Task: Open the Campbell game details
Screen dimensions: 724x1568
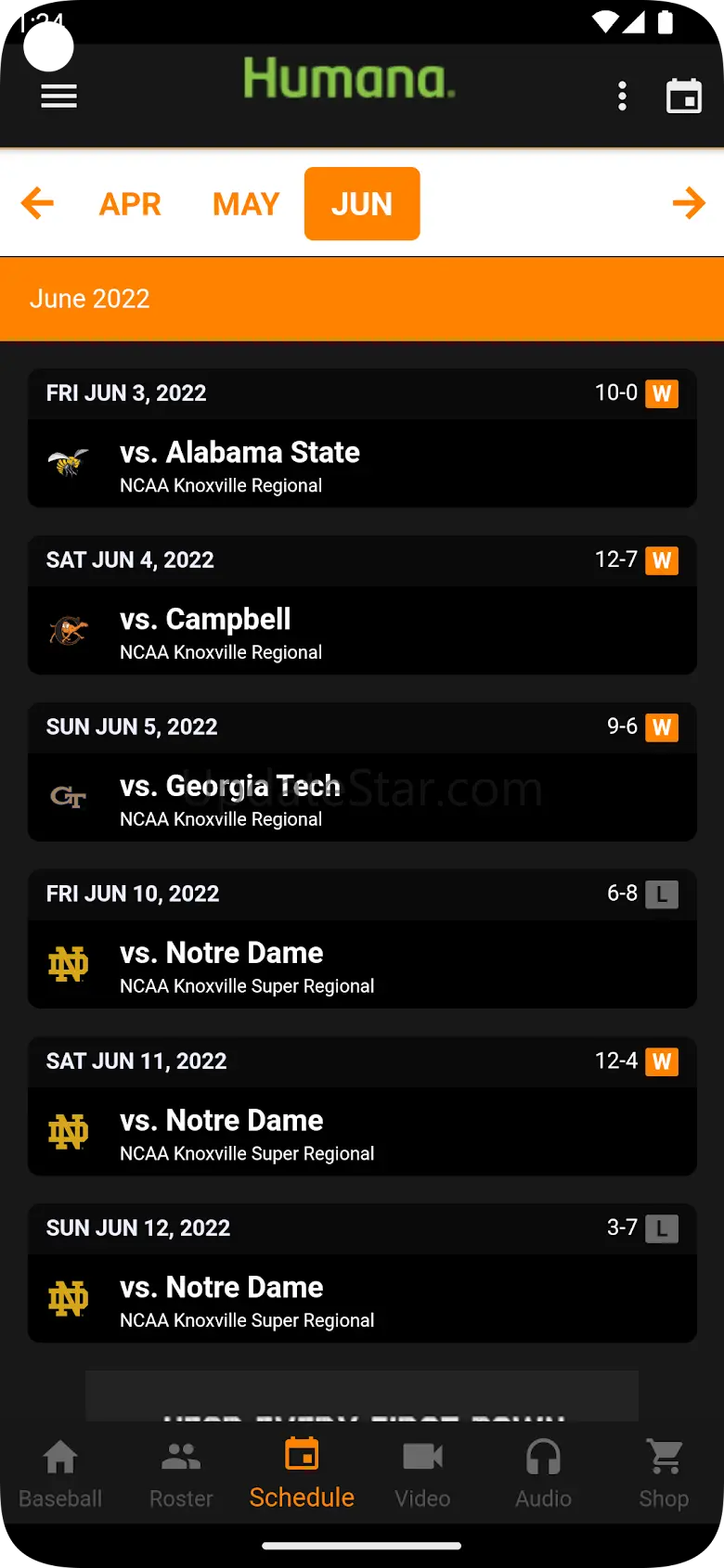Action: tap(362, 630)
